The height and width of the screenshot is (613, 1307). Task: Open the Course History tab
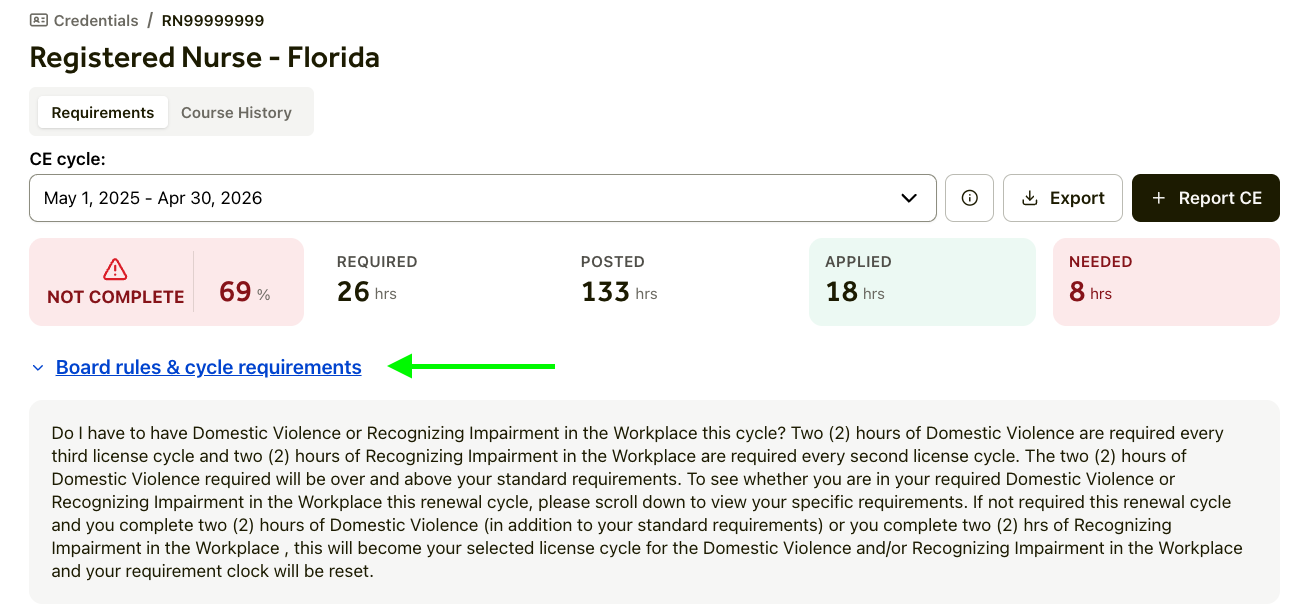coord(236,112)
